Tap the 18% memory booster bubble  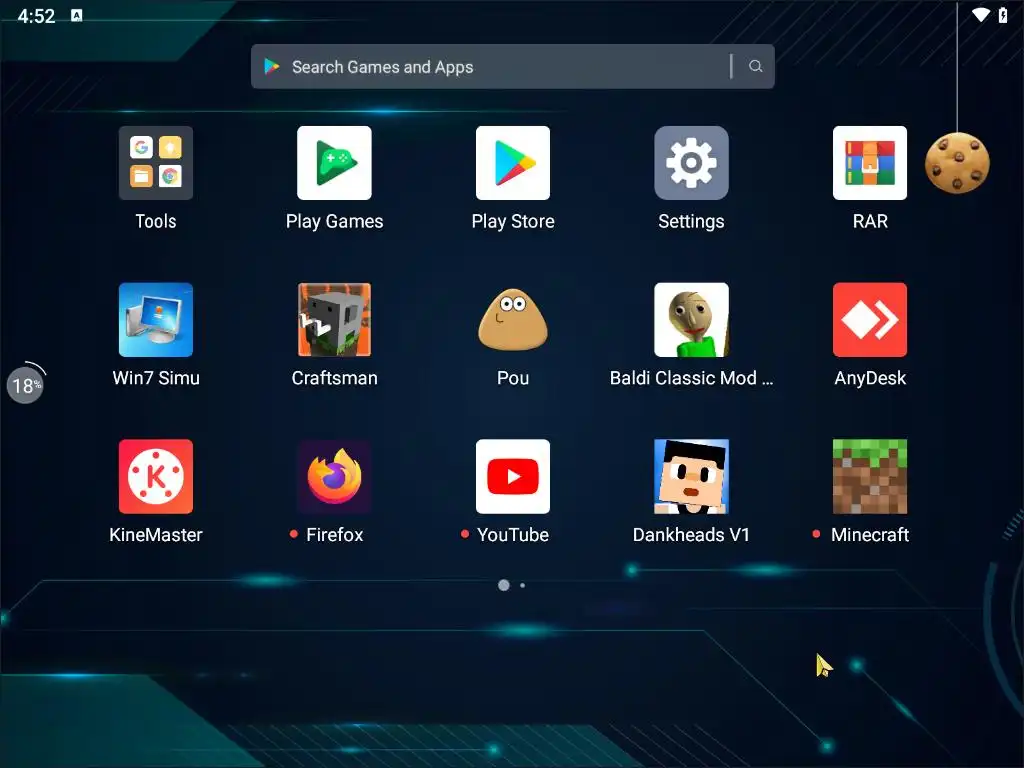(25, 385)
